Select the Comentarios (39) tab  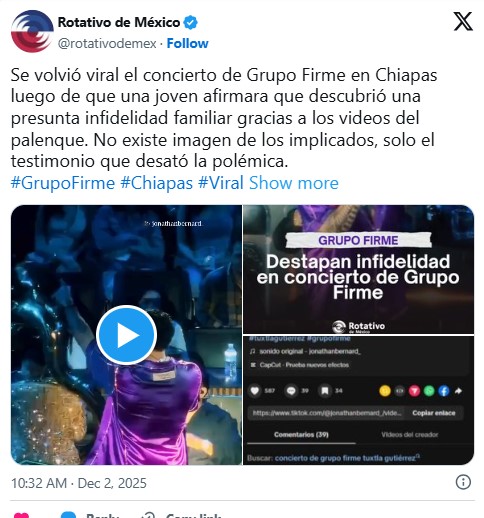[301, 435]
